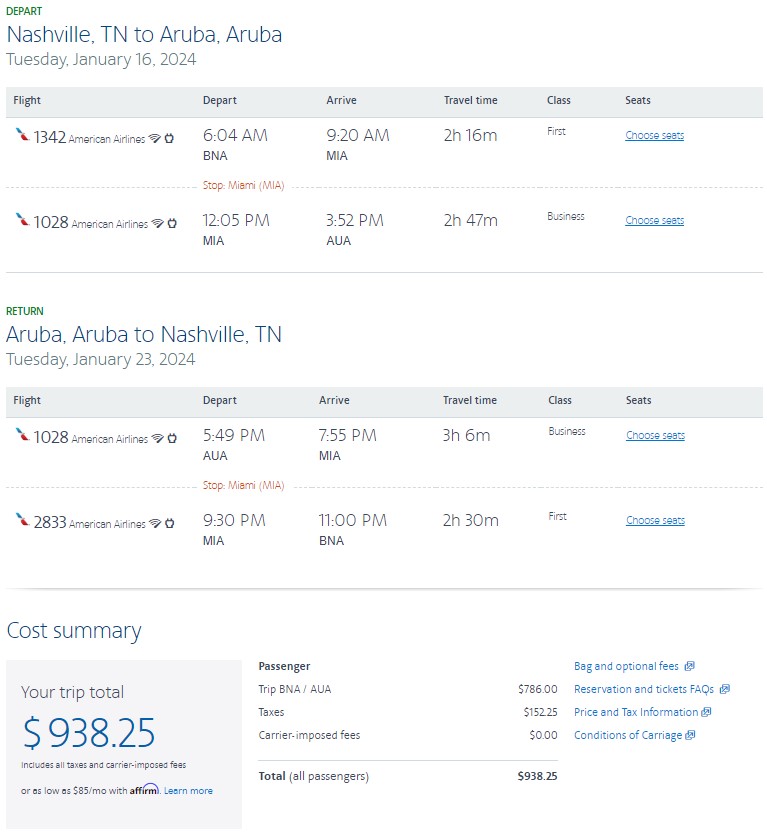Click the external link icon beside Price and Tax Information
This screenshot has height=832, width=767.
(706, 712)
